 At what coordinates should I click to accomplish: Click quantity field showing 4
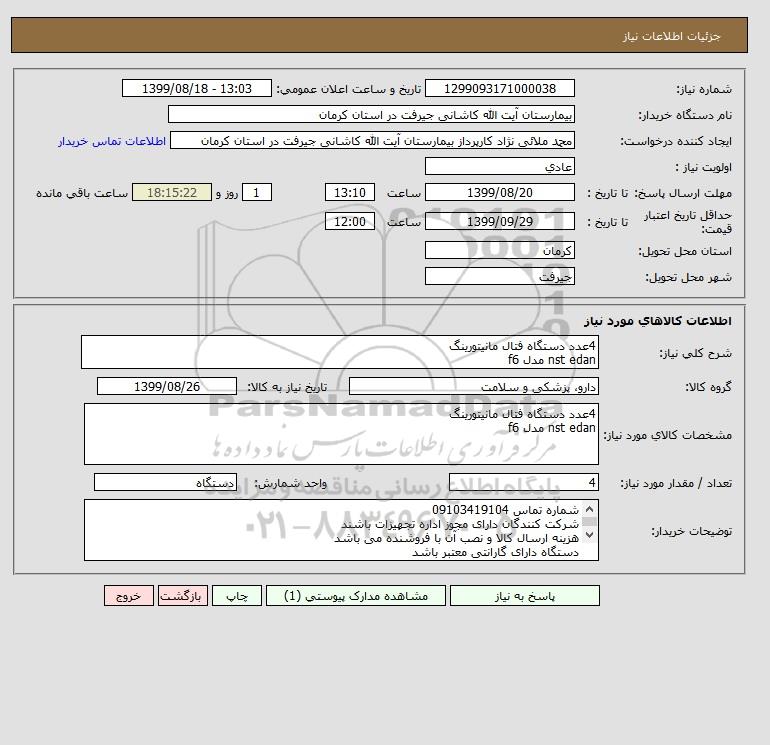[x=524, y=482]
